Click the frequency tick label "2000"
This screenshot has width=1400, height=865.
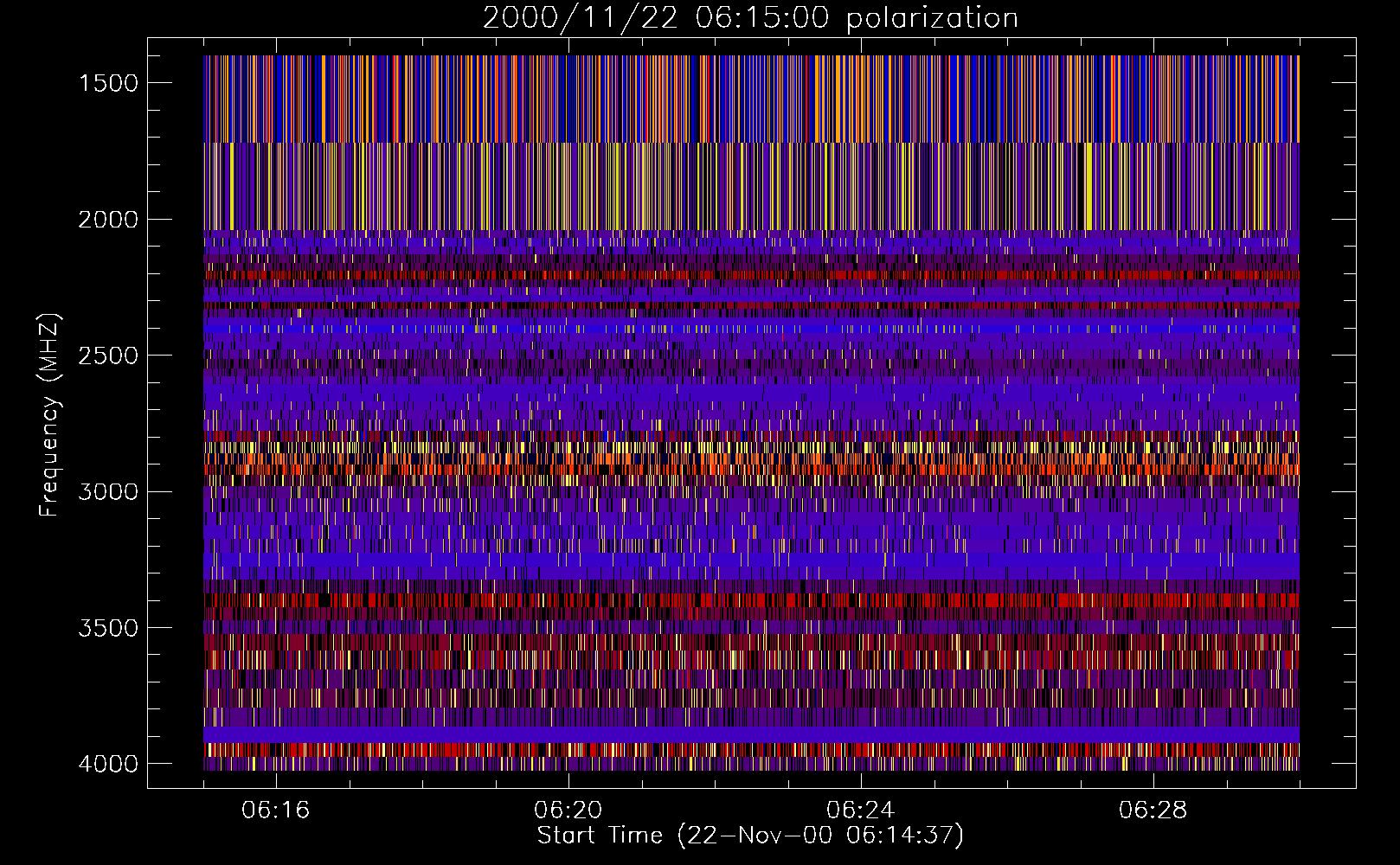[x=108, y=220]
